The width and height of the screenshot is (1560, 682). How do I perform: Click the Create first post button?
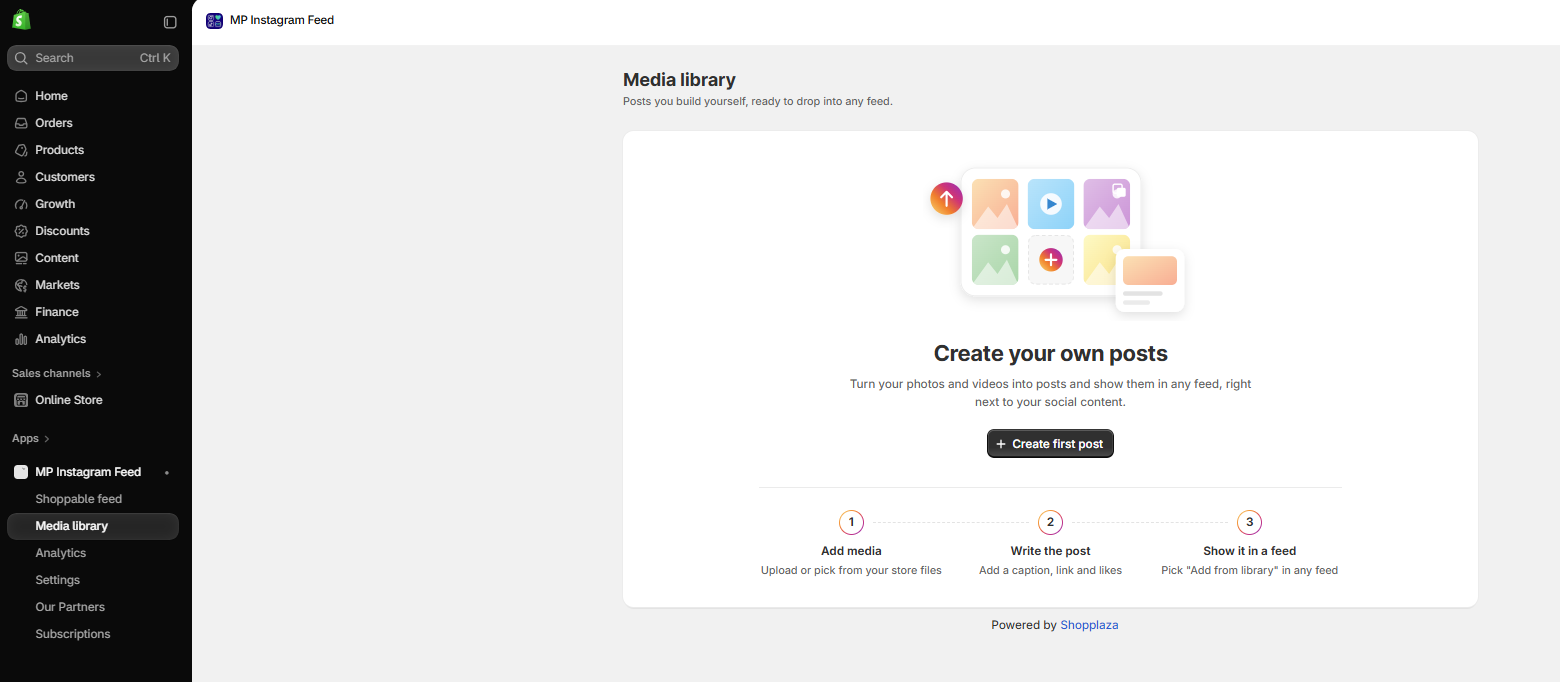point(1050,444)
